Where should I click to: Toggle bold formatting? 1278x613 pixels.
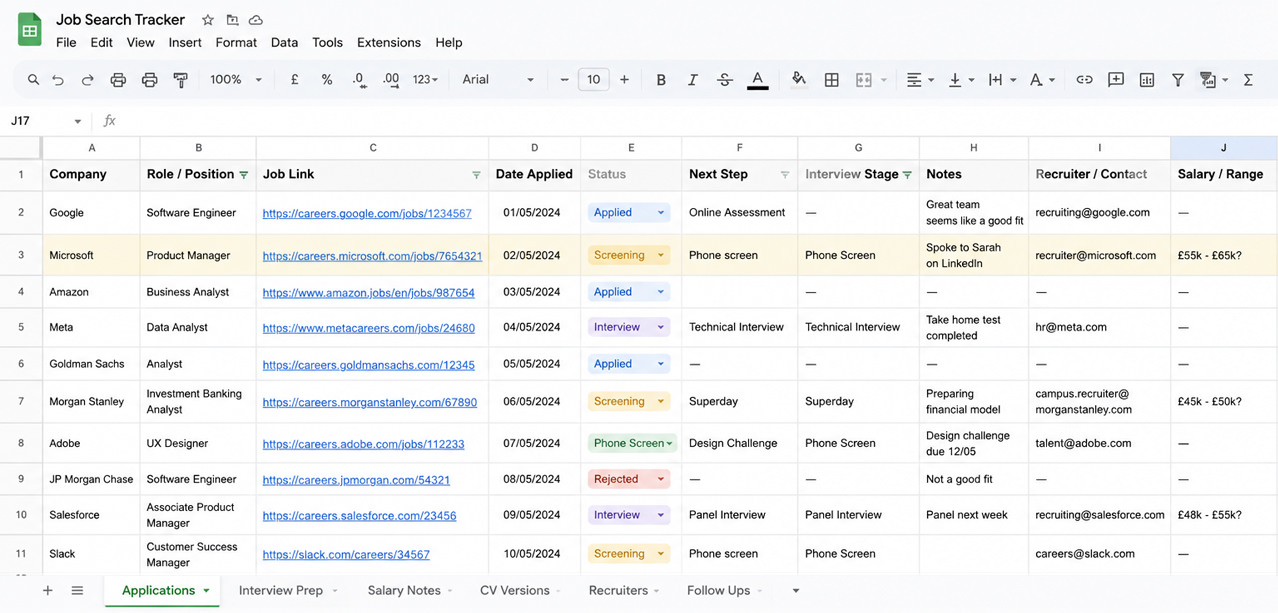coord(661,80)
